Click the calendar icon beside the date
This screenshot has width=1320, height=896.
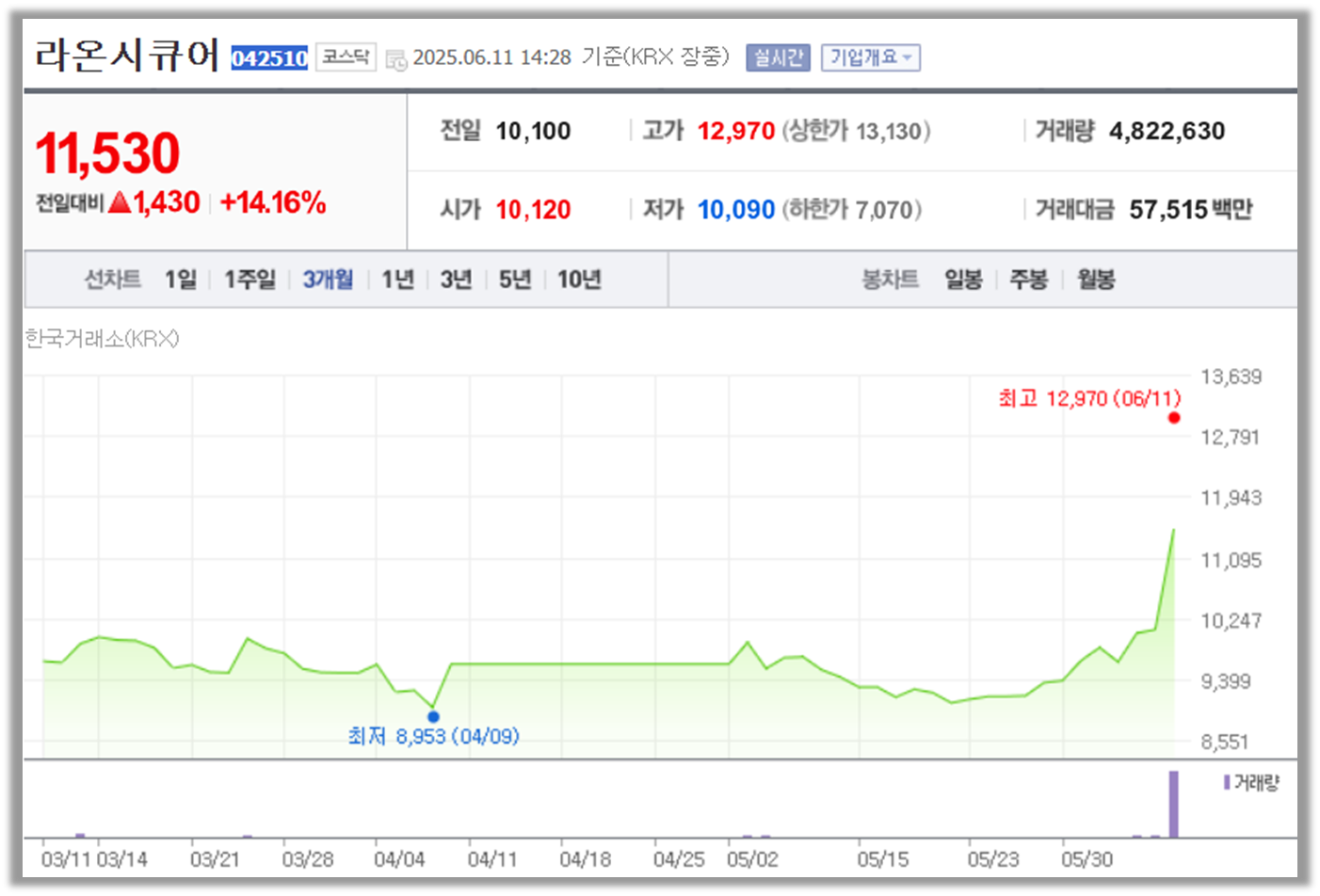[x=396, y=59]
